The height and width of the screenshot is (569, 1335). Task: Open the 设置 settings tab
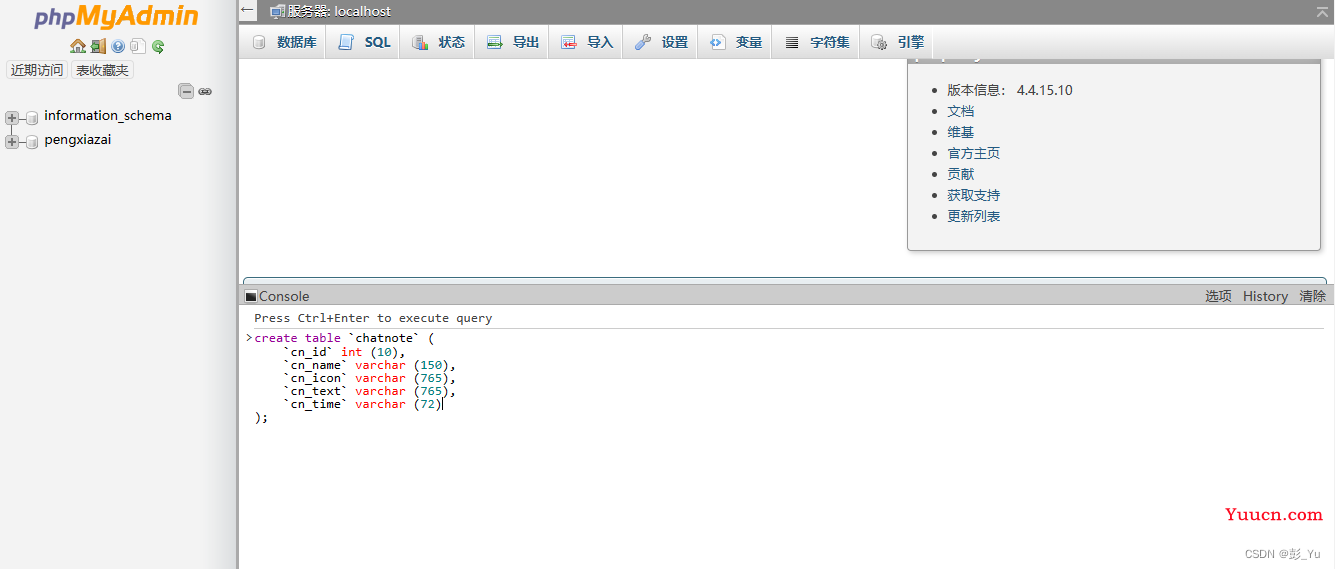pyautogui.click(x=661, y=42)
